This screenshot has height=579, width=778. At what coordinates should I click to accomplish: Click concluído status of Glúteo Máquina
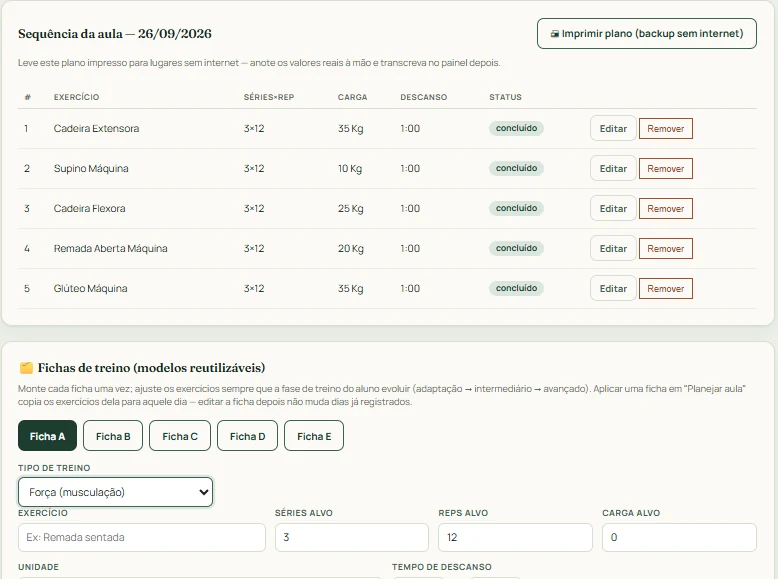[x=517, y=289]
